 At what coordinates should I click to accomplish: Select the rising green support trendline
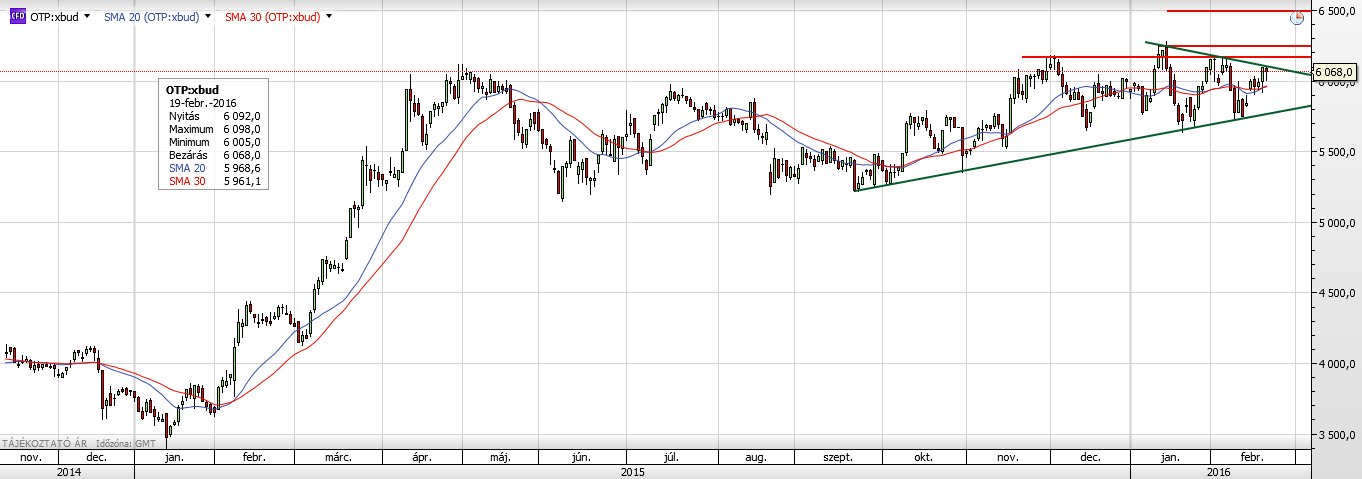[x=1083, y=148]
